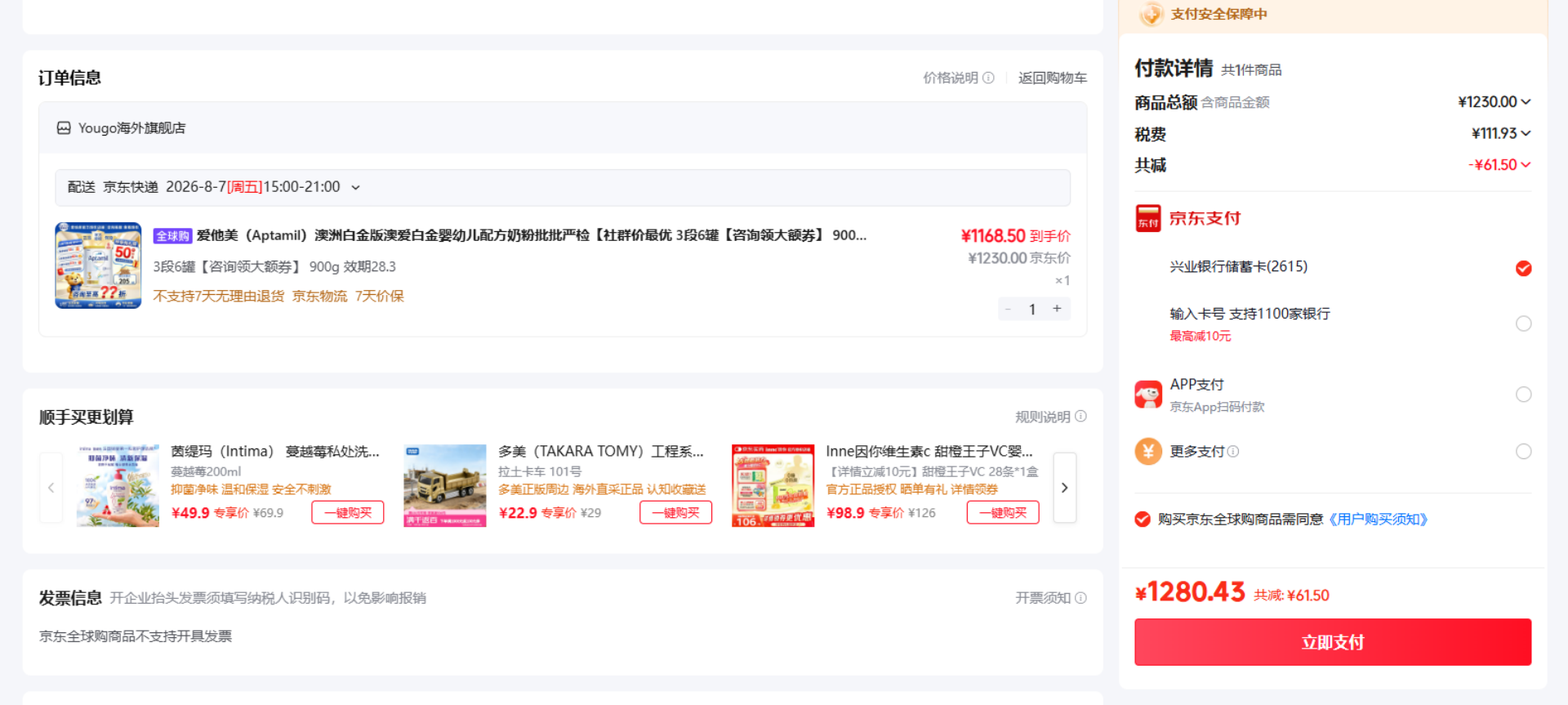The width and height of the screenshot is (1568, 705).
Task: Open the Aptamil milk powder product thumbnail
Action: (98, 265)
